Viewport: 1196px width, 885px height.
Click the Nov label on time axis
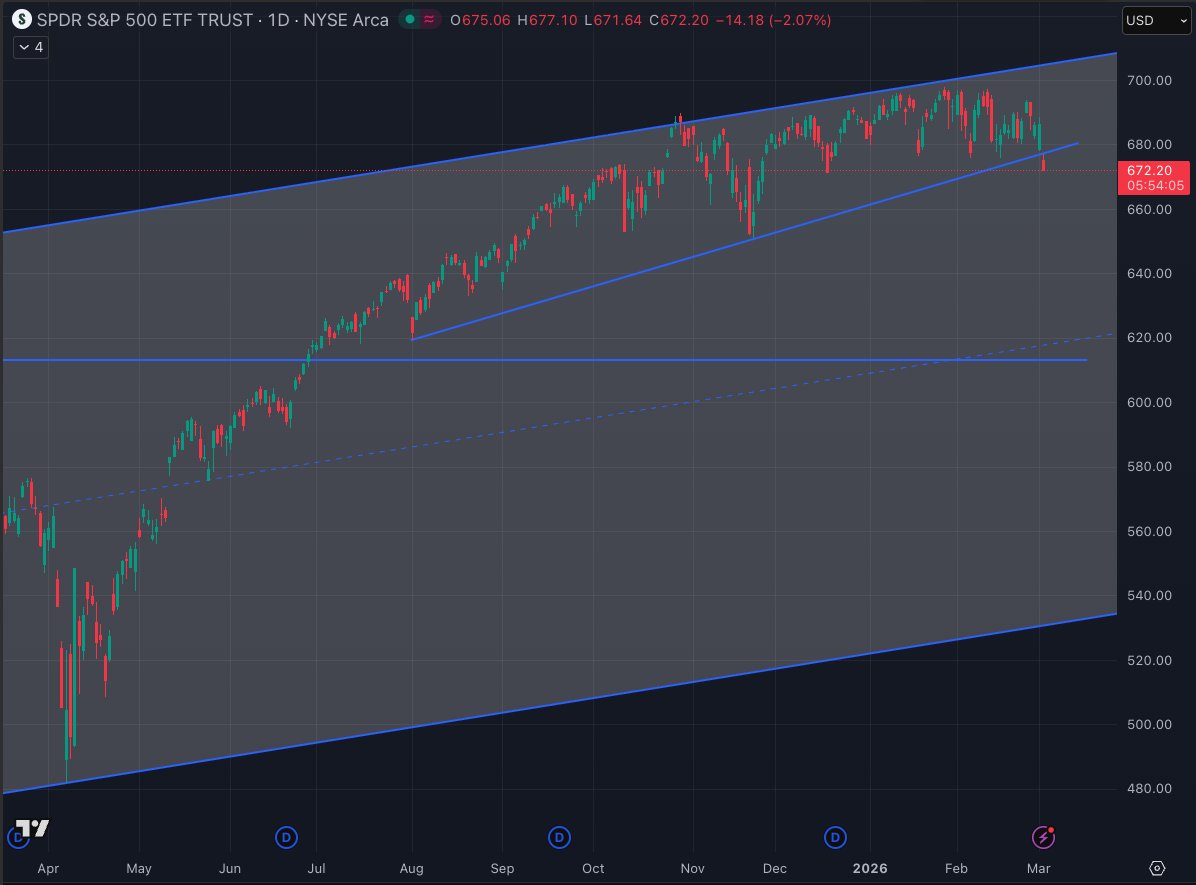pyautogui.click(x=692, y=868)
